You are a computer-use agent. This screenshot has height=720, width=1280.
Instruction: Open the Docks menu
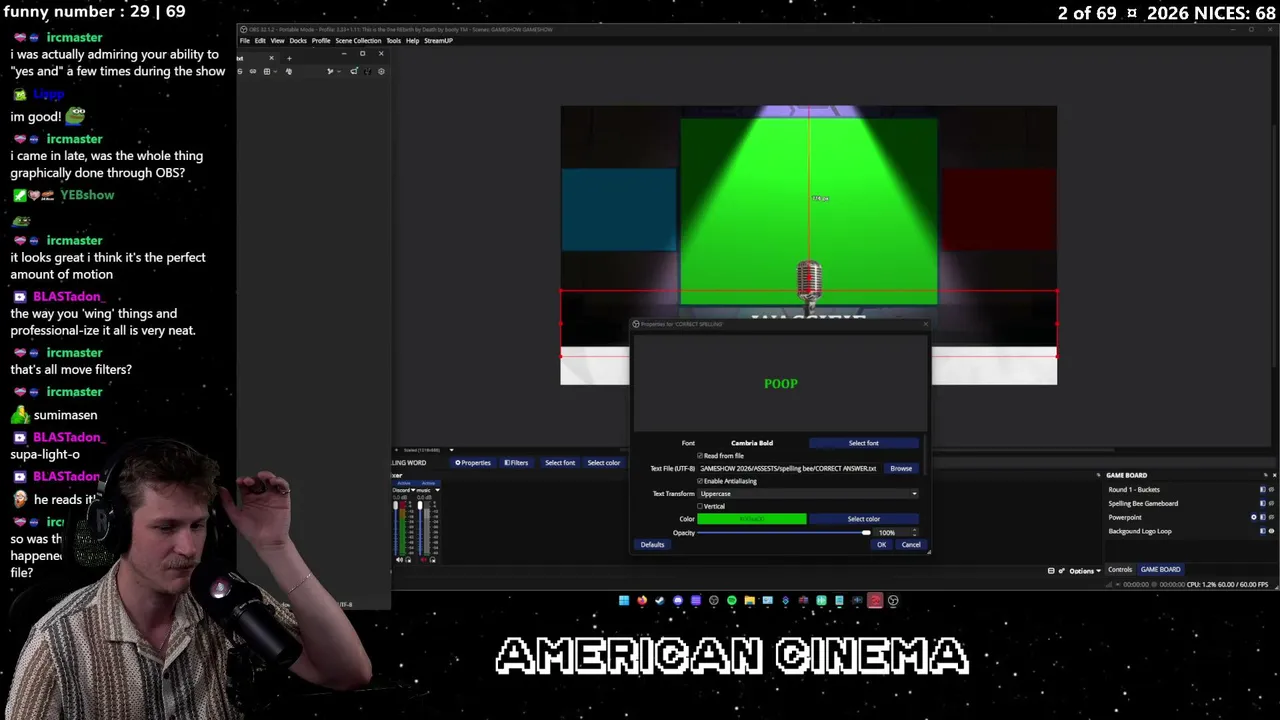tap(298, 41)
